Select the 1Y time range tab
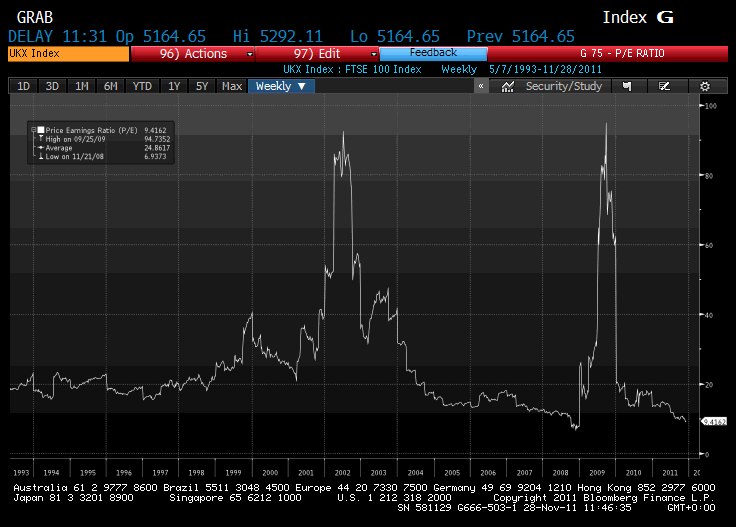This screenshot has height=527, width=736. (x=174, y=86)
